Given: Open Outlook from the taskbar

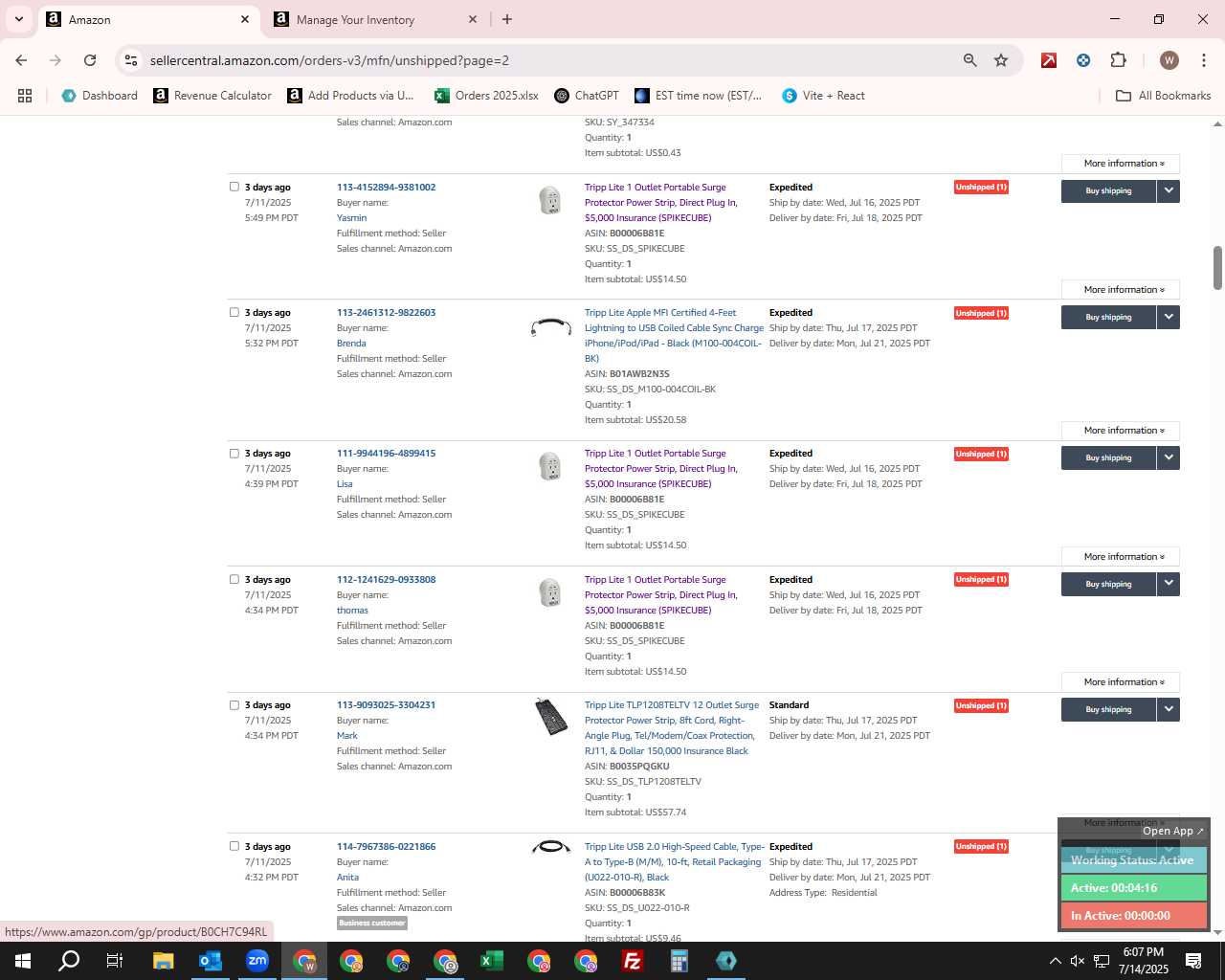Looking at the screenshot, I should (x=210, y=961).
